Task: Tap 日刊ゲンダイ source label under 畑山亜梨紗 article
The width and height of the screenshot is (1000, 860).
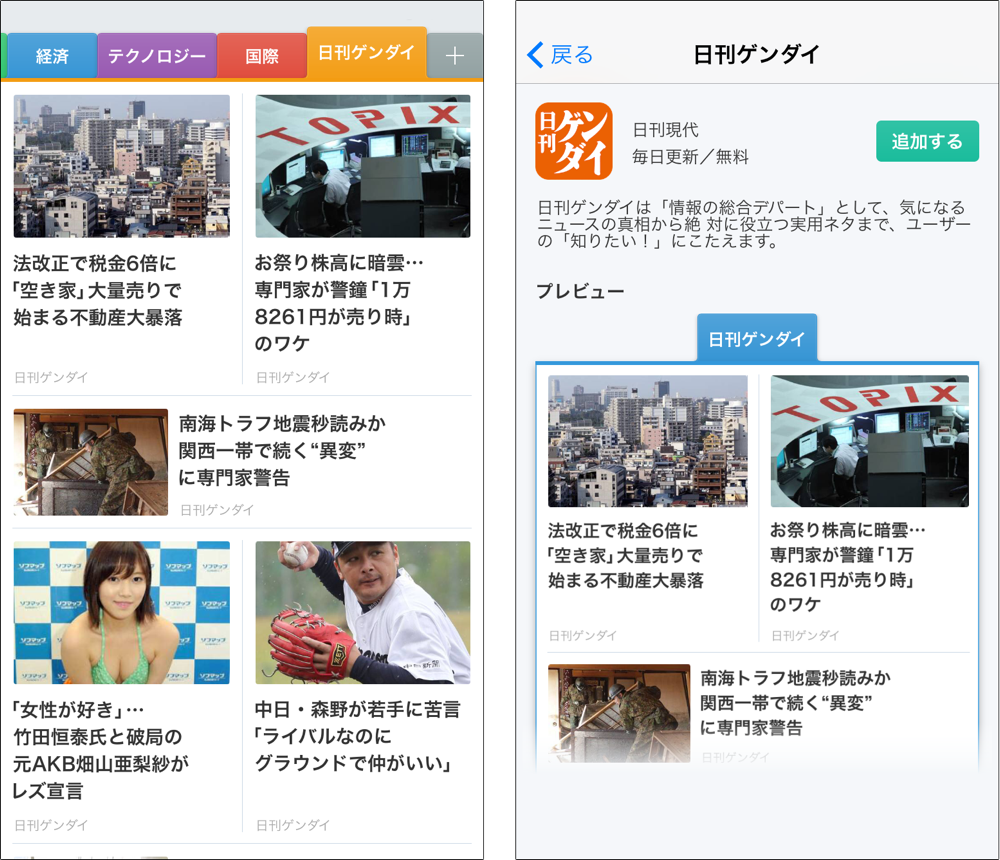Action: [x=51, y=826]
